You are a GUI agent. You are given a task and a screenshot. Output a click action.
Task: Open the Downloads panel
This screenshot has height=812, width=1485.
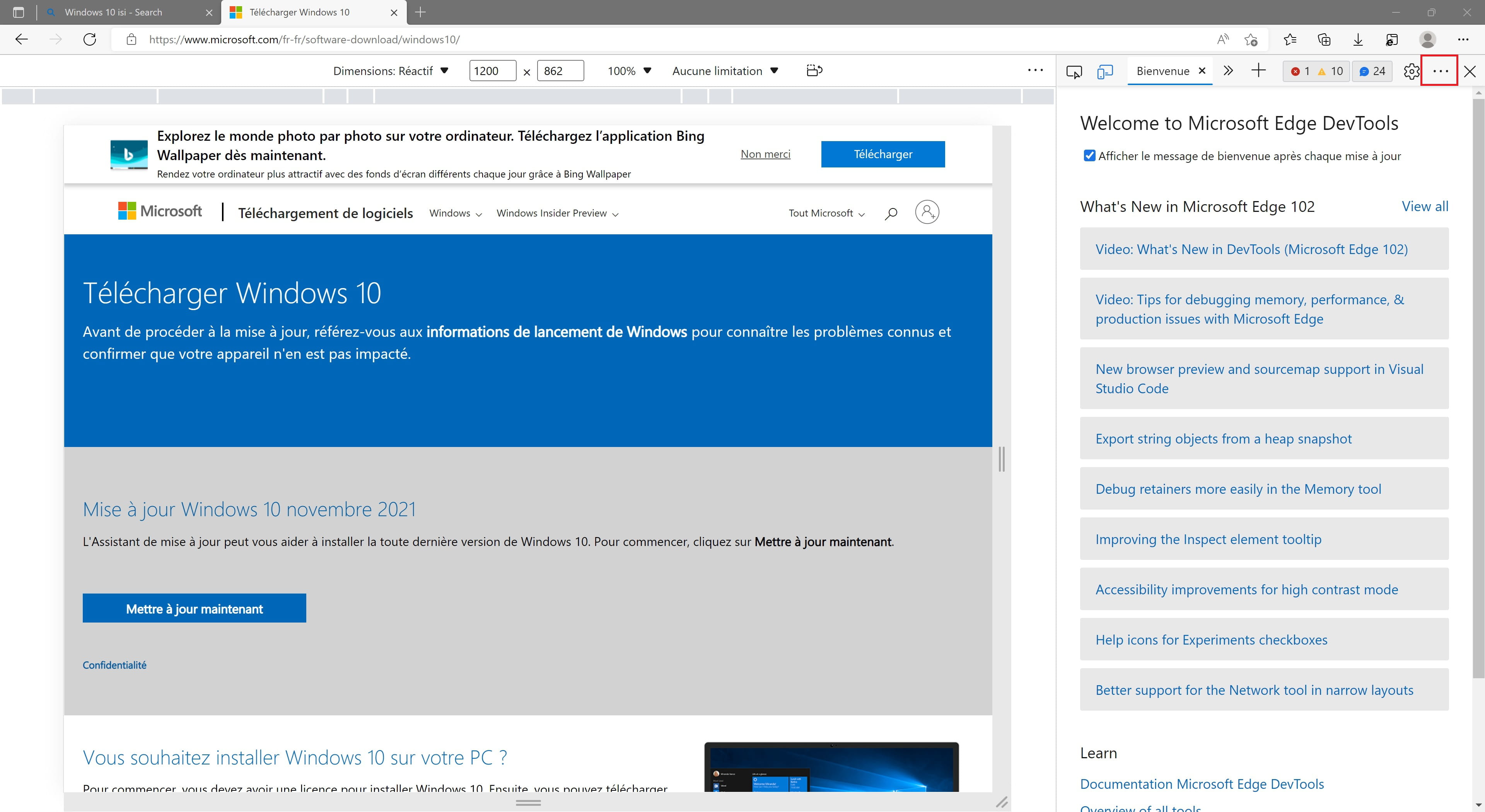(x=1358, y=39)
